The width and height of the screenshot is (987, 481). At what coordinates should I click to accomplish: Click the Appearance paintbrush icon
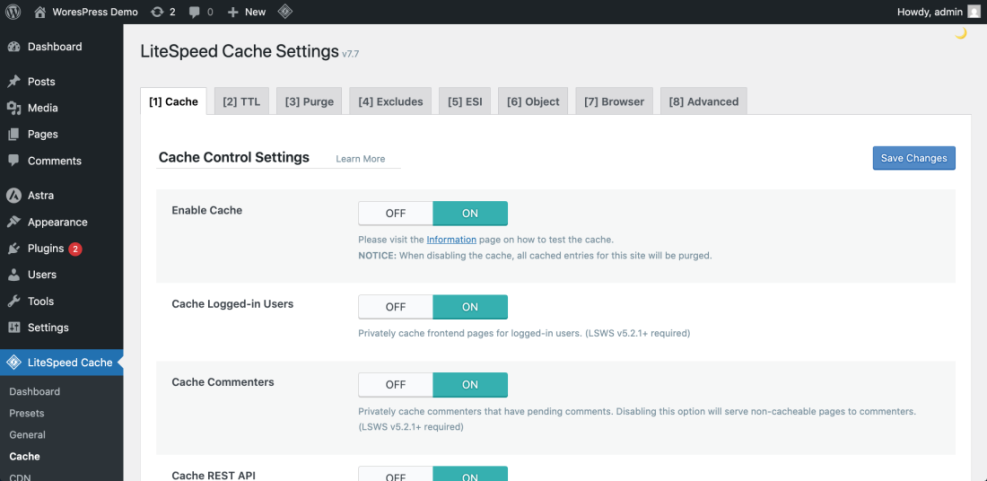[14, 222]
